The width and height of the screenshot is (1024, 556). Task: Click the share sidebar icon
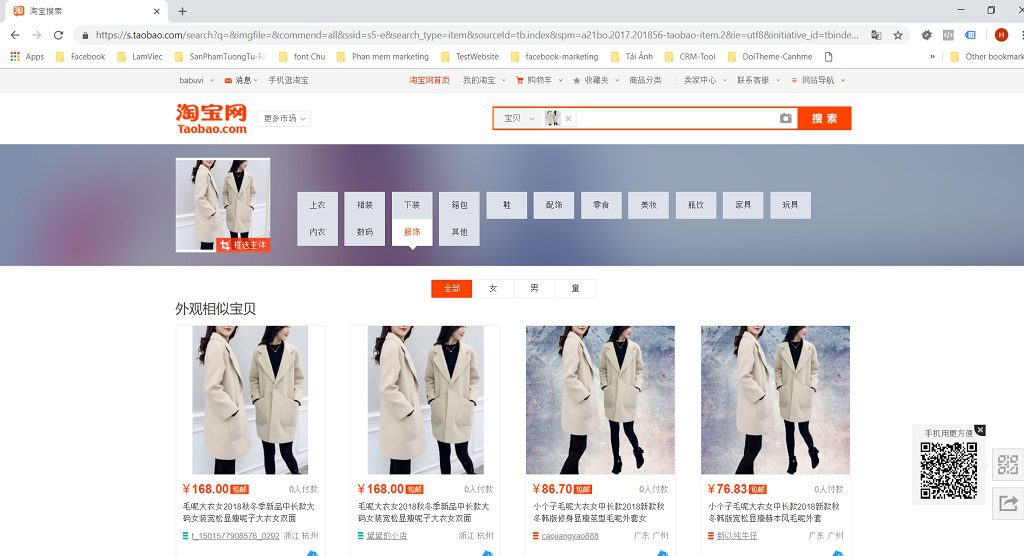coord(1008,503)
